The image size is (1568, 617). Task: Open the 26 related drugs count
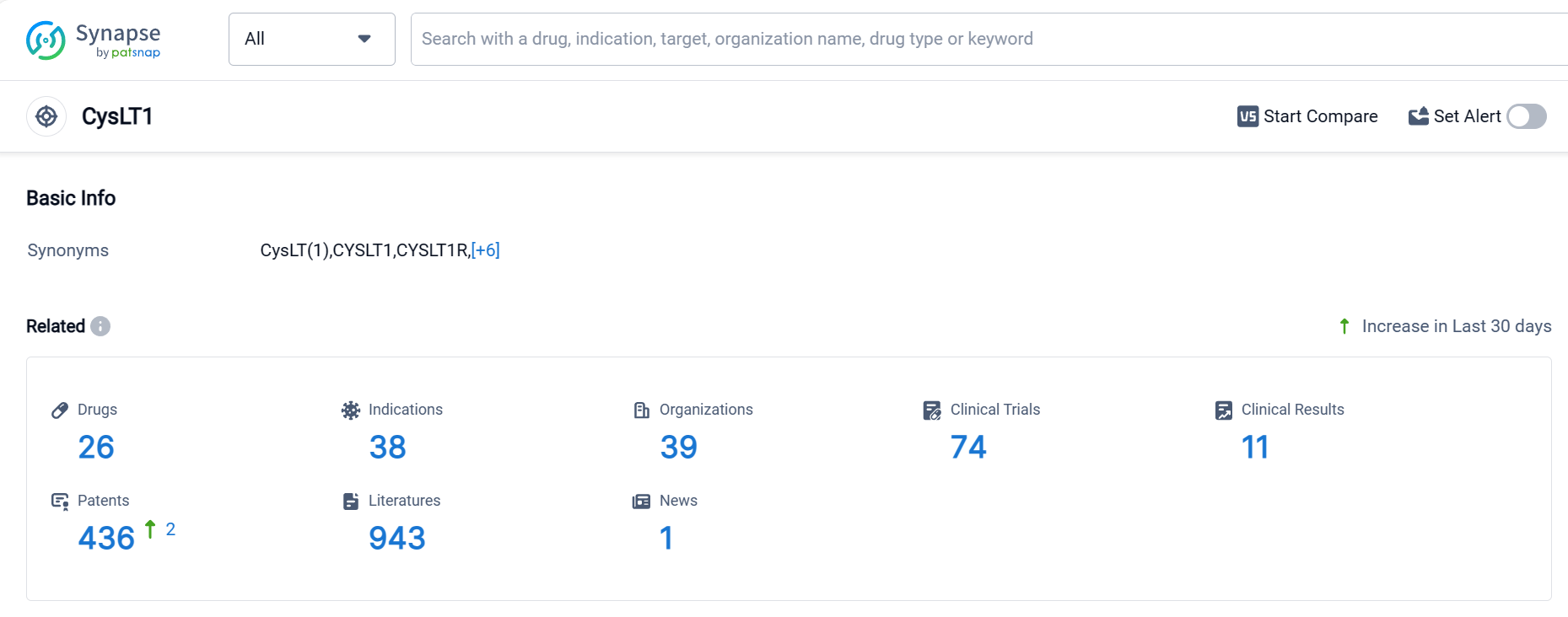pyautogui.click(x=96, y=447)
